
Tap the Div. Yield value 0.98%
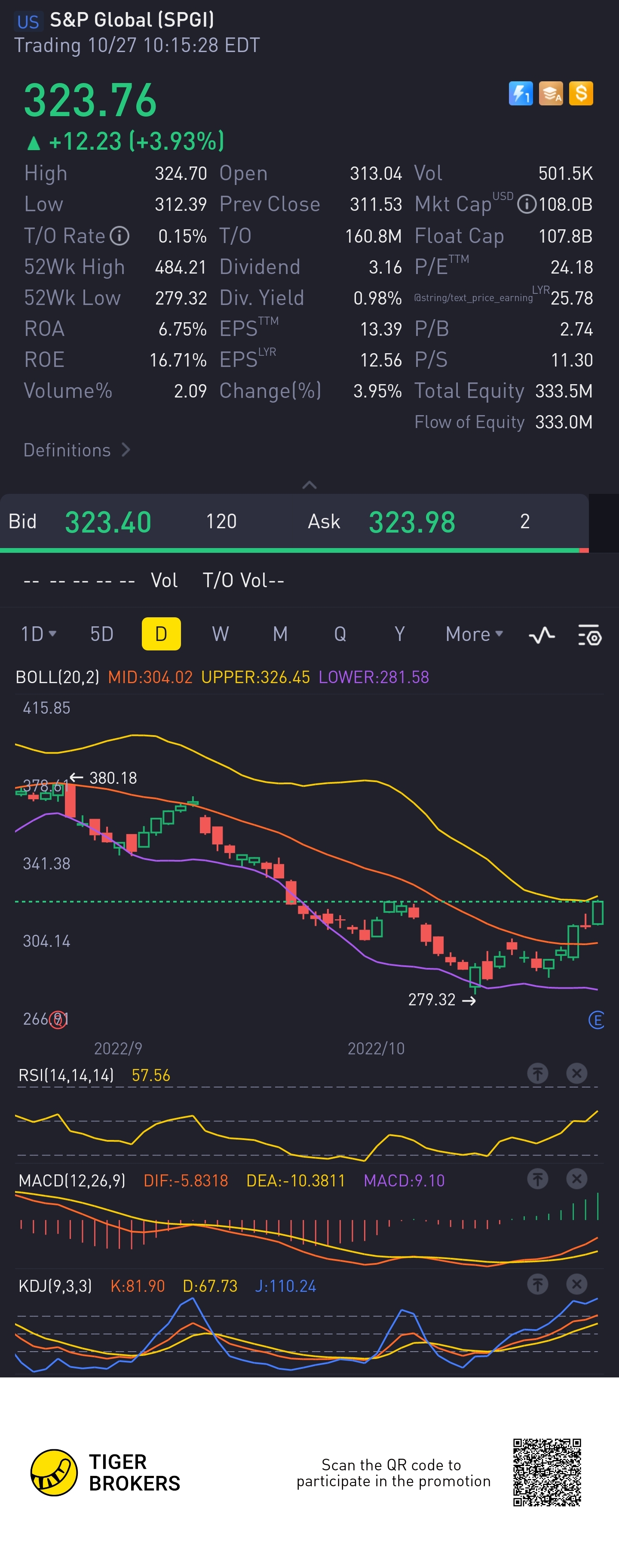coord(377,298)
